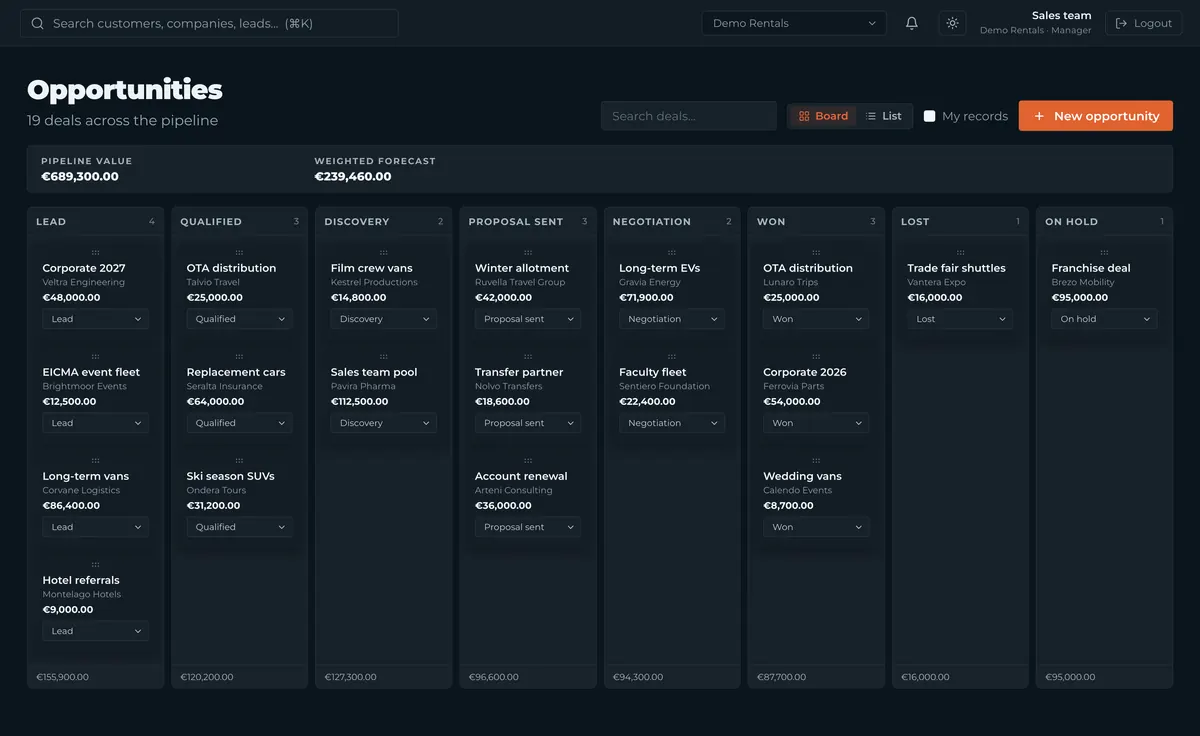Screen dimensions: 1200x736
Task: Open stage dropdown for Transfer partner
Action: pos(528,423)
